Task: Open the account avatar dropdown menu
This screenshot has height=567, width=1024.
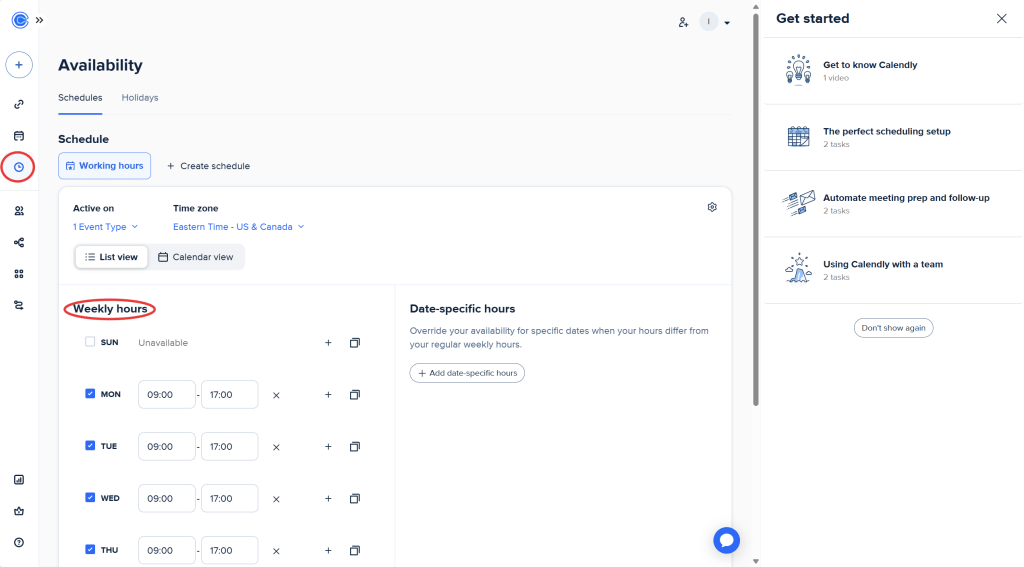Action: click(x=715, y=22)
